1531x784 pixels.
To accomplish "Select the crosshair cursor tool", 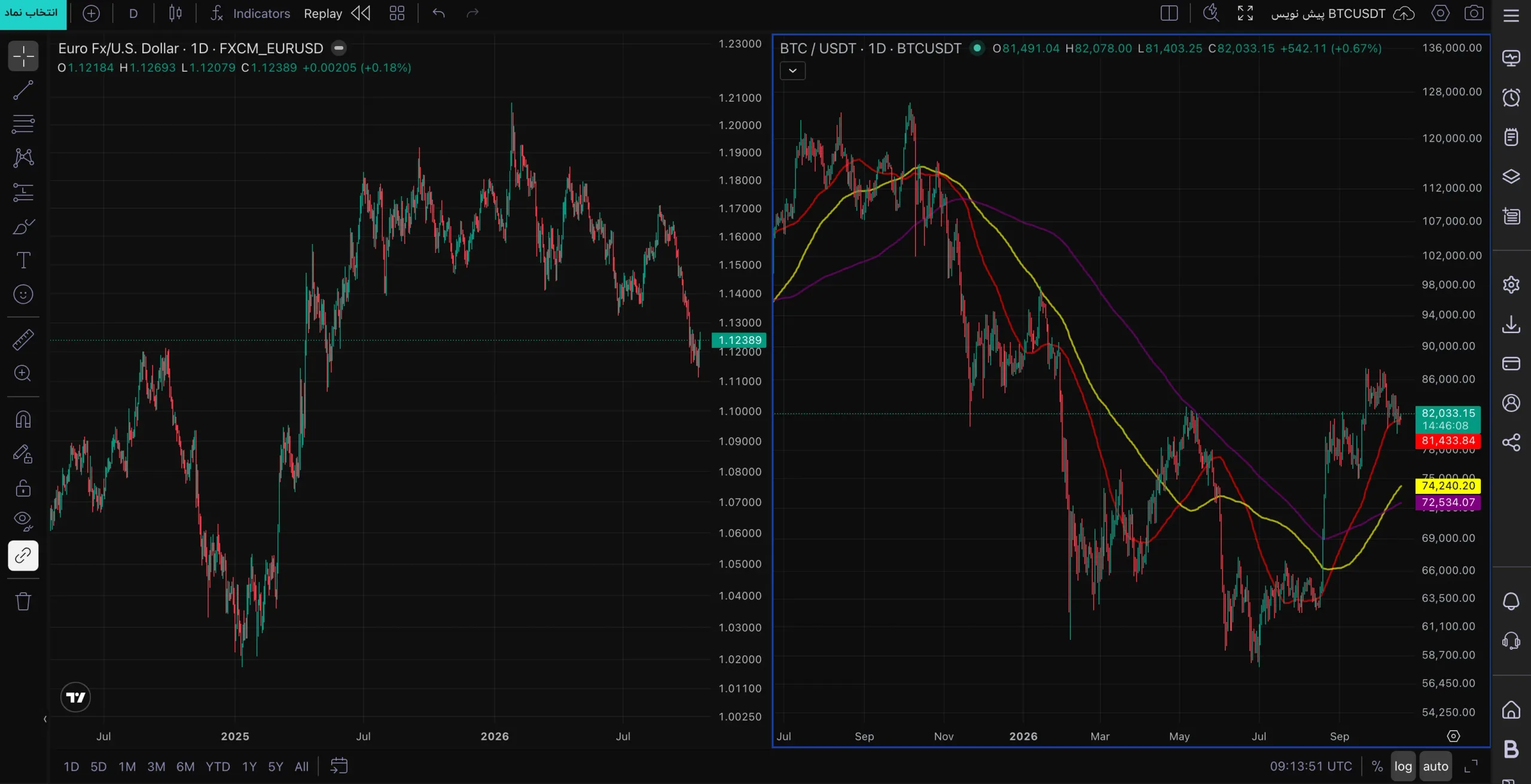I will pos(23,56).
